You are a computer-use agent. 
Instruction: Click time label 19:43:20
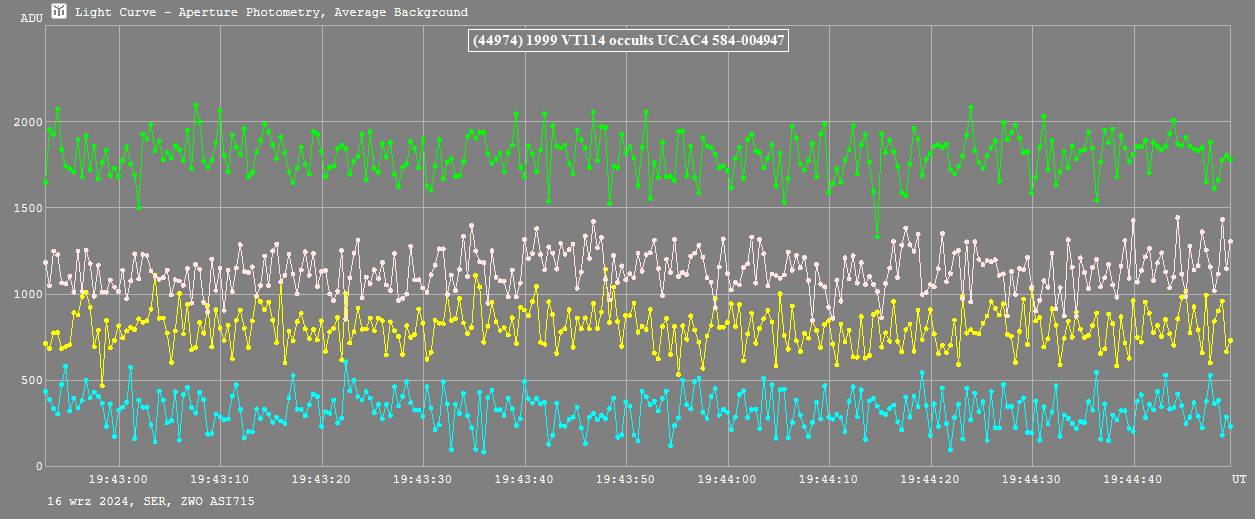pos(322,480)
